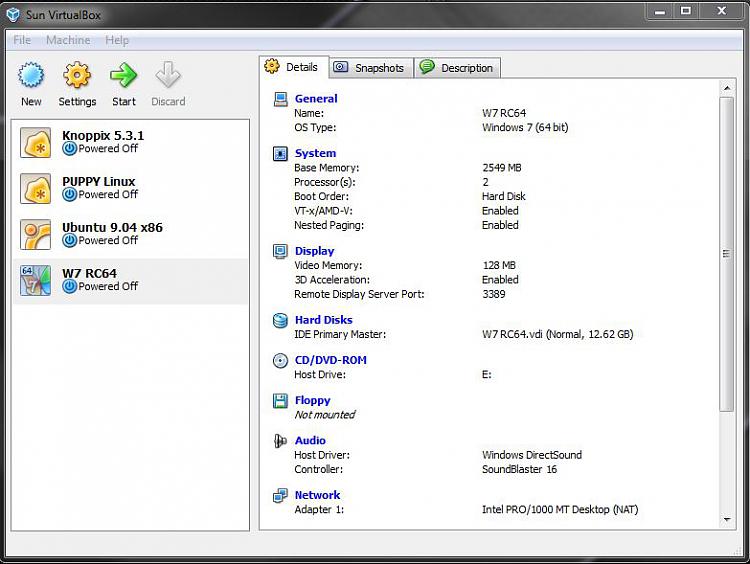Click the 'Not mounted' floppy status

coord(325,415)
